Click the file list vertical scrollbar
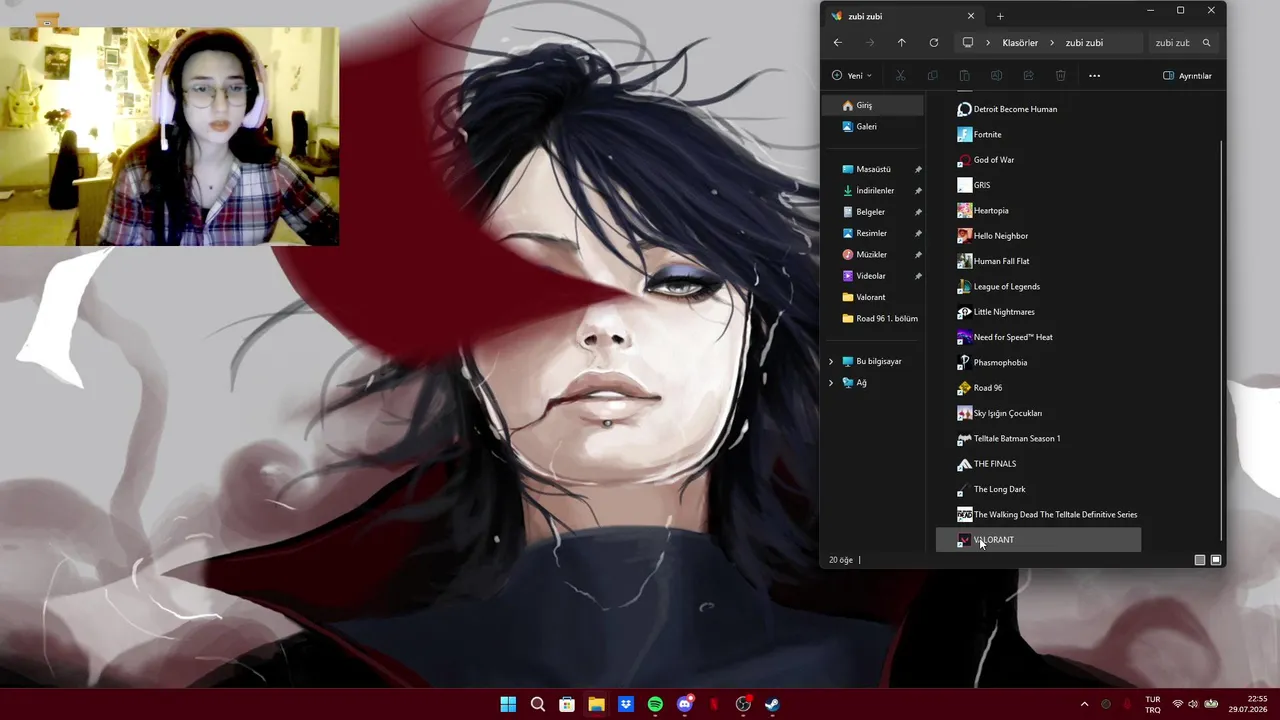Viewport: 1280px width, 720px height. click(1222, 340)
